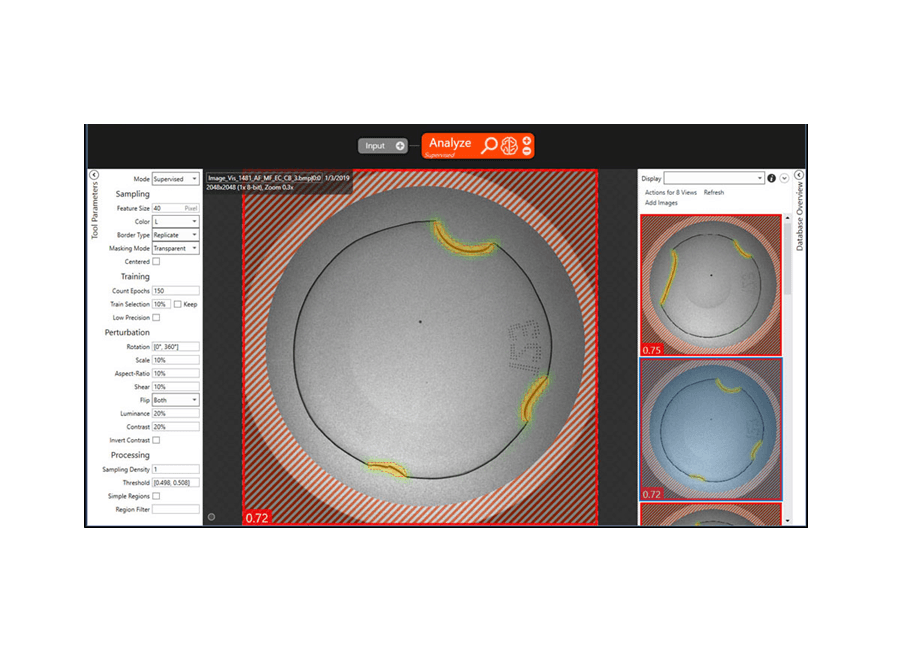Click the circular button below the Tool Parameters panel
Viewport: 900px width, 660px height.
click(211, 517)
